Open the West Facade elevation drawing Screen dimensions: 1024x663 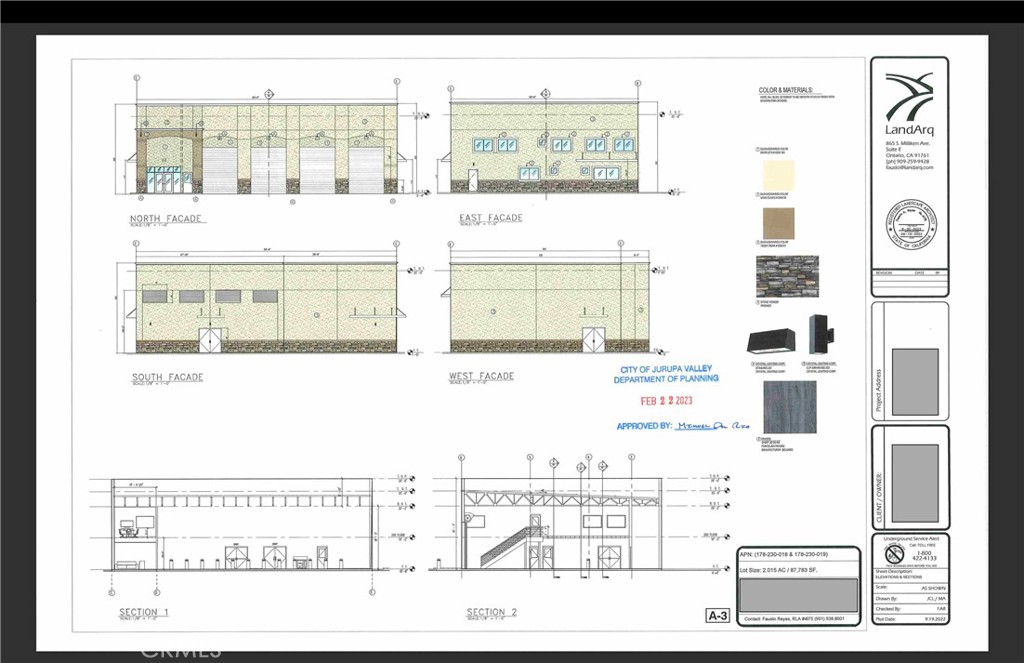click(x=544, y=308)
